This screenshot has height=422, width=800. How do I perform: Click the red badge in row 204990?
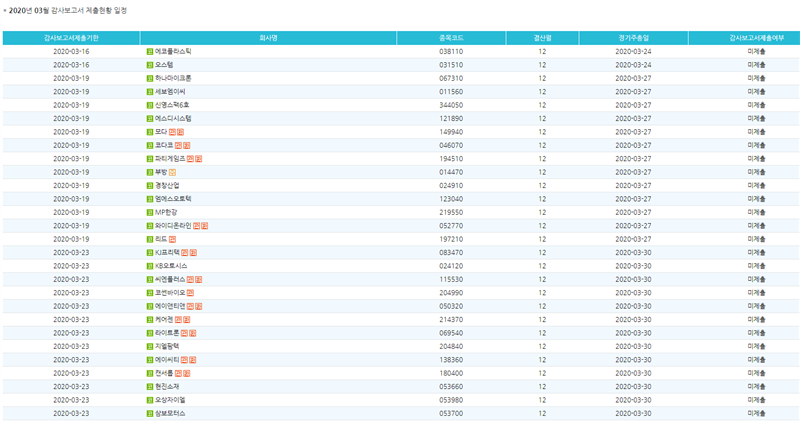[x=190, y=293]
